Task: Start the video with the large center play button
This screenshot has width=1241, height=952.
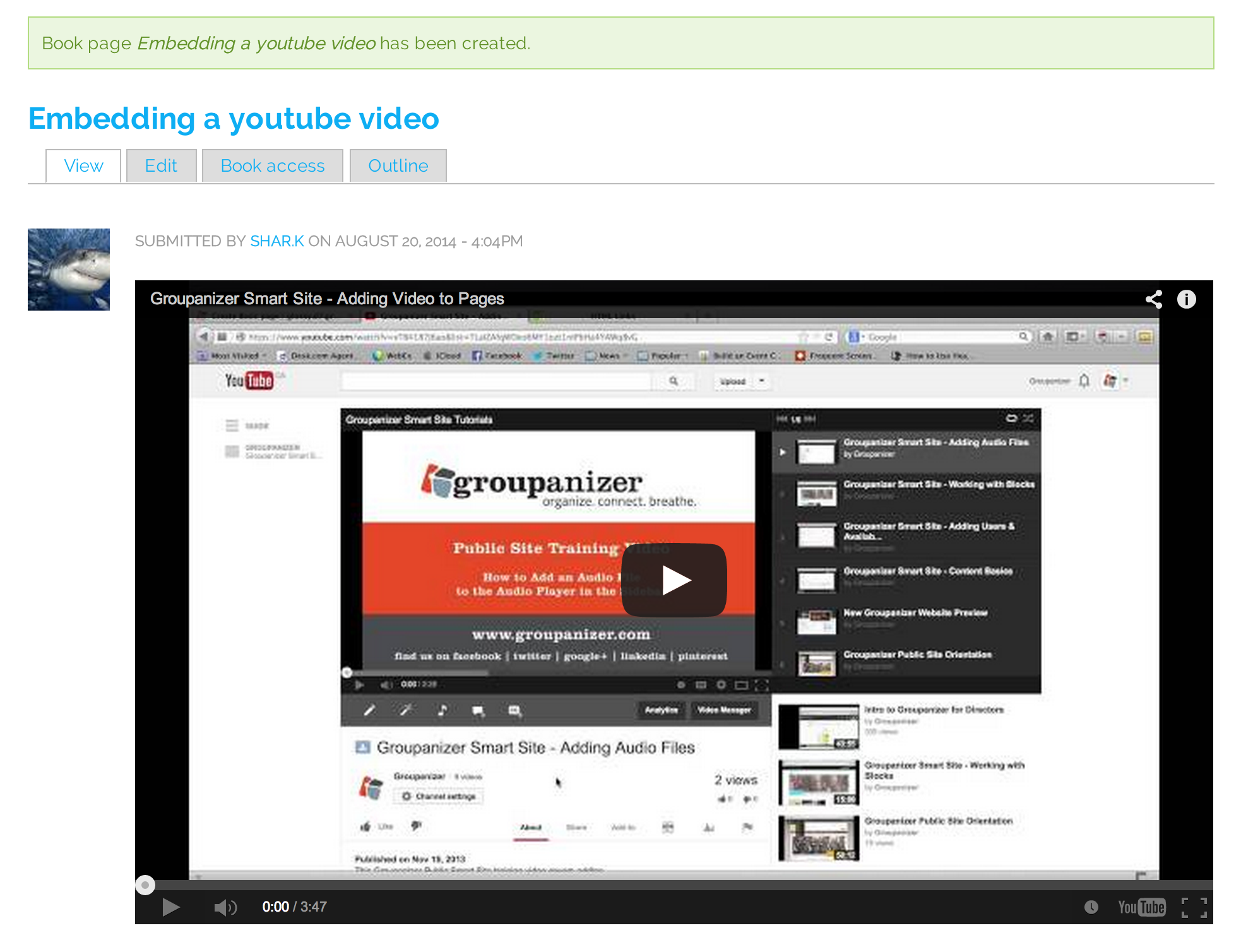Action: (674, 580)
